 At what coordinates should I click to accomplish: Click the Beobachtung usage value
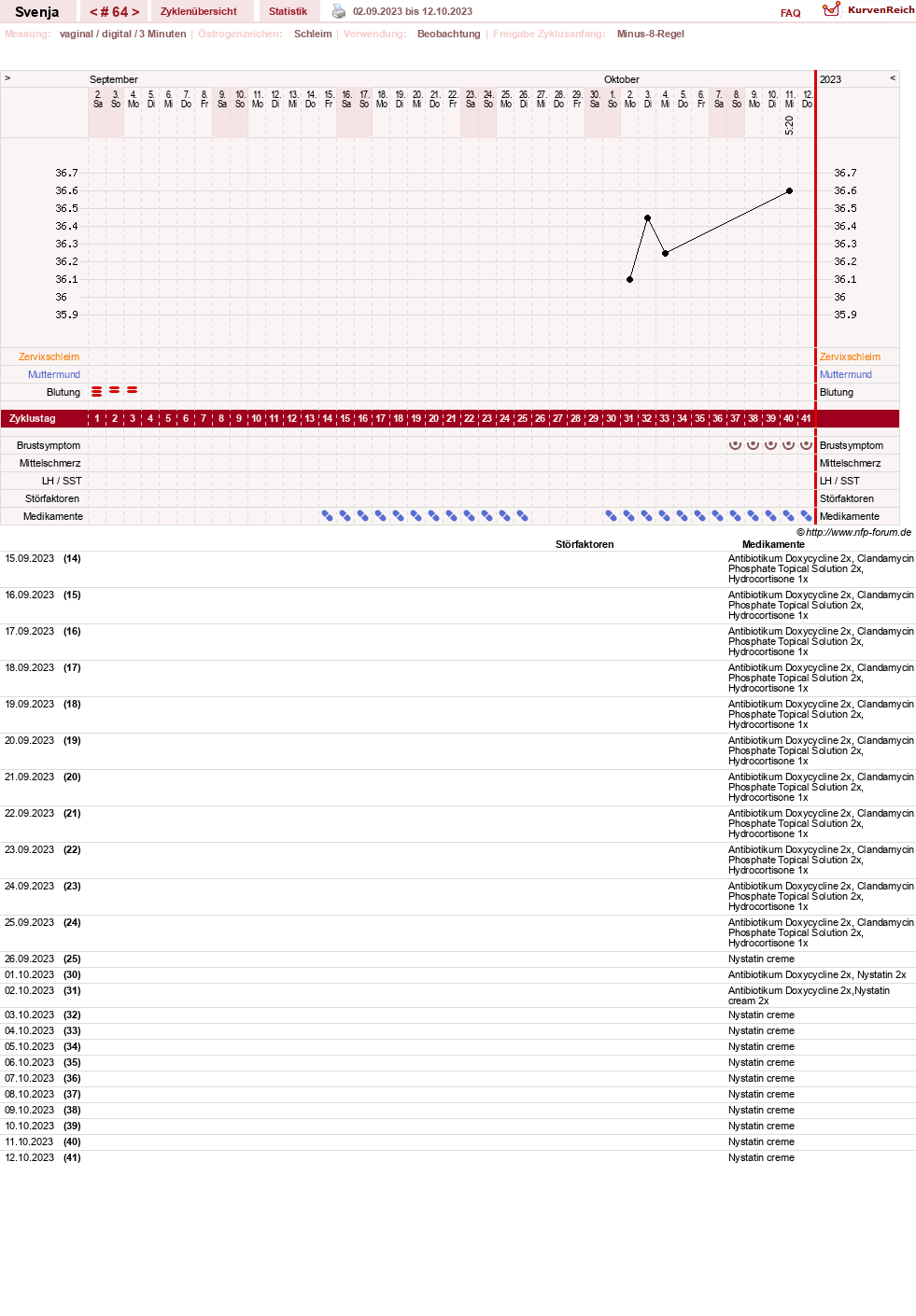(449, 34)
